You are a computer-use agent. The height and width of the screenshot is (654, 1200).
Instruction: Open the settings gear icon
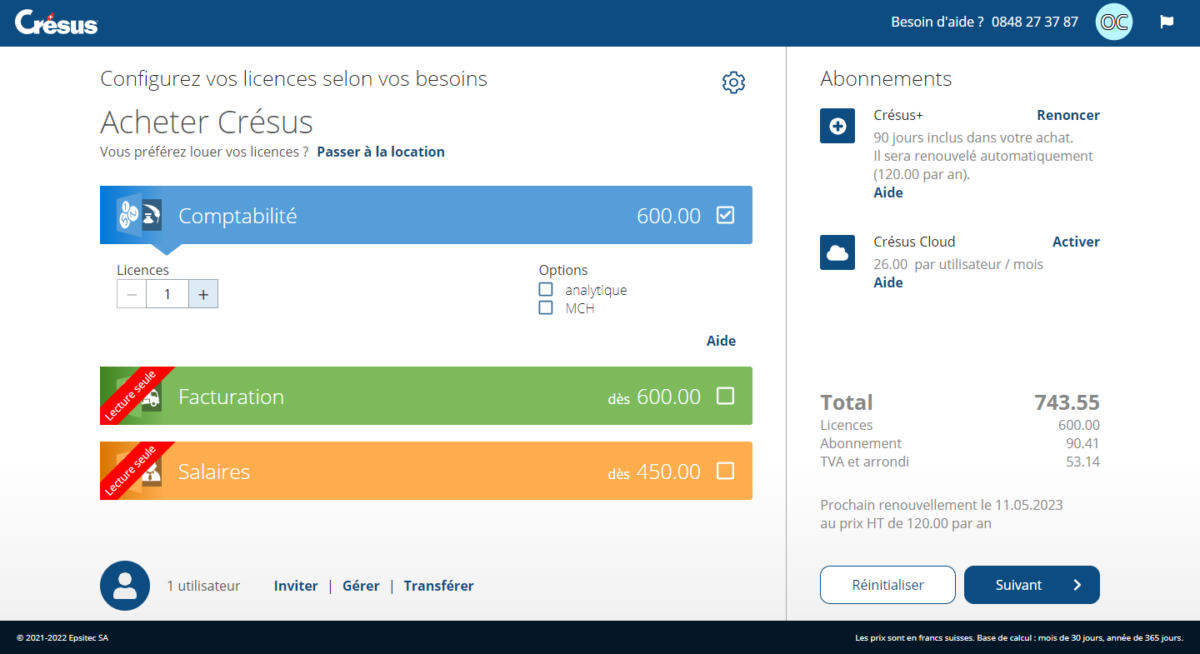[x=733, y=82]
